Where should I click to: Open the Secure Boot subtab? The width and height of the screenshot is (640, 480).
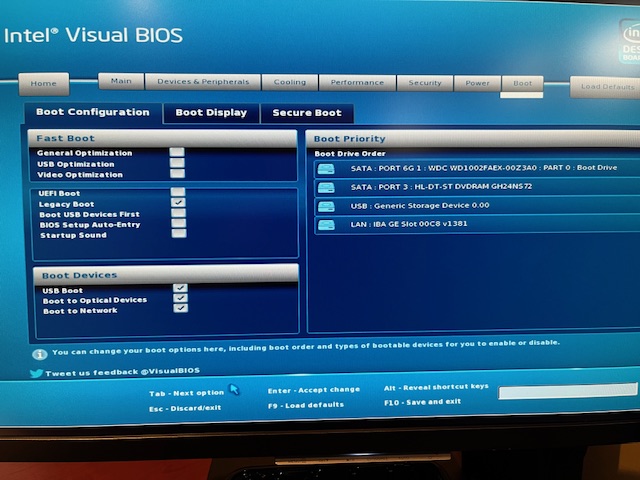[x=307, y=113]
